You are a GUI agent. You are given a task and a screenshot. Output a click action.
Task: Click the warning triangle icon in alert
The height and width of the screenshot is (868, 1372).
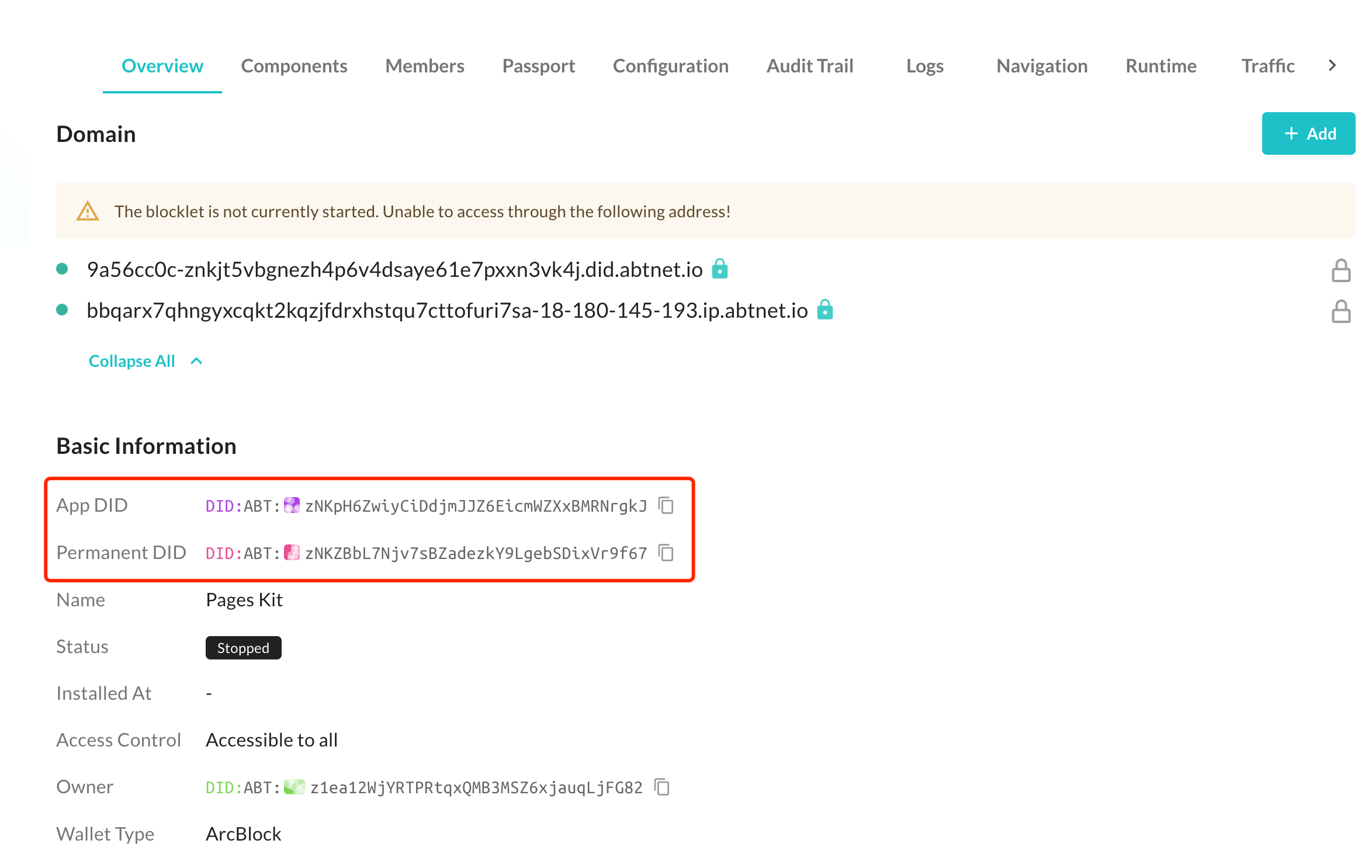pyautogui.click(x=88, y=211)
